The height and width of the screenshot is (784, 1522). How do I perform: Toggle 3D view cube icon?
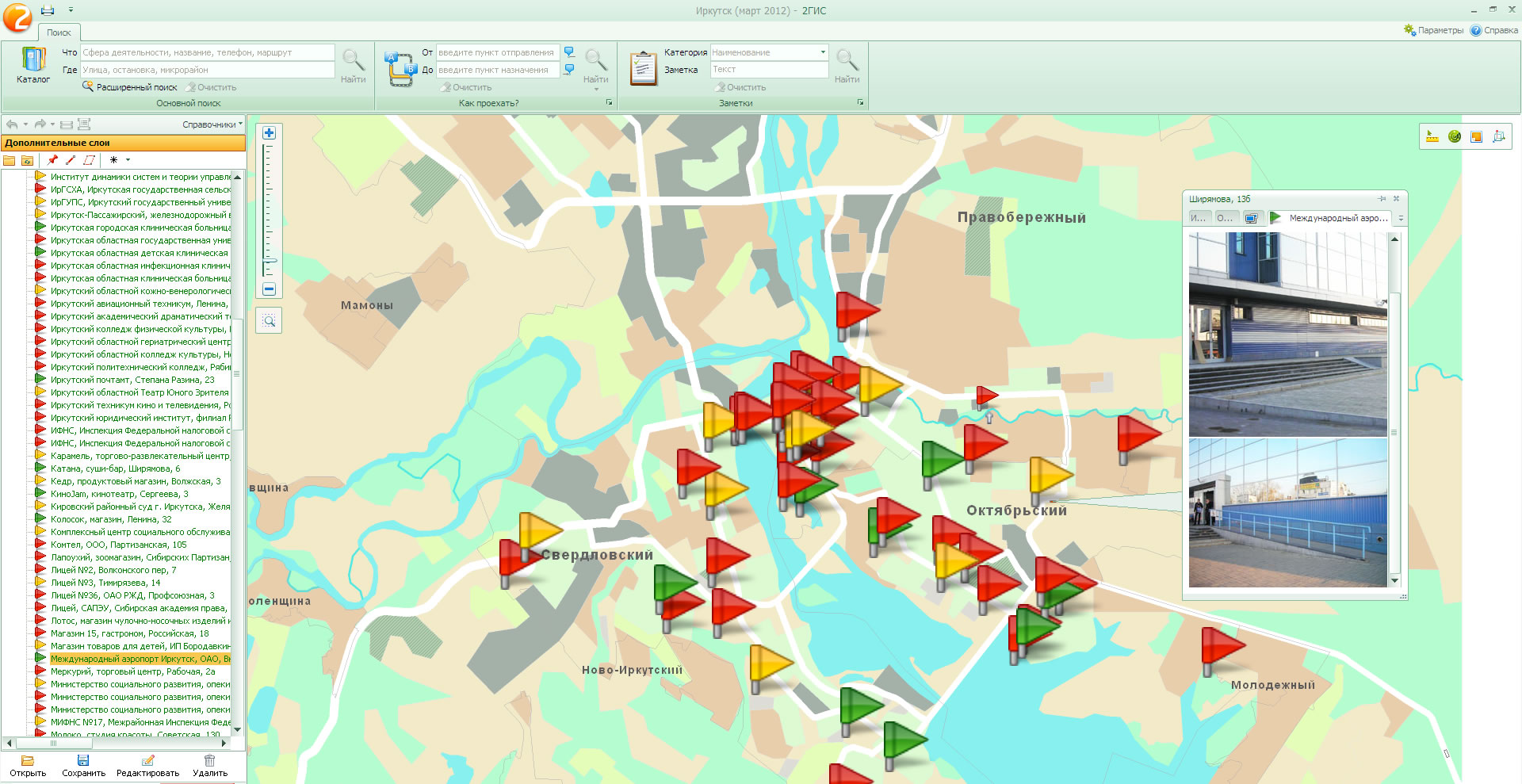pos(1498,136)
